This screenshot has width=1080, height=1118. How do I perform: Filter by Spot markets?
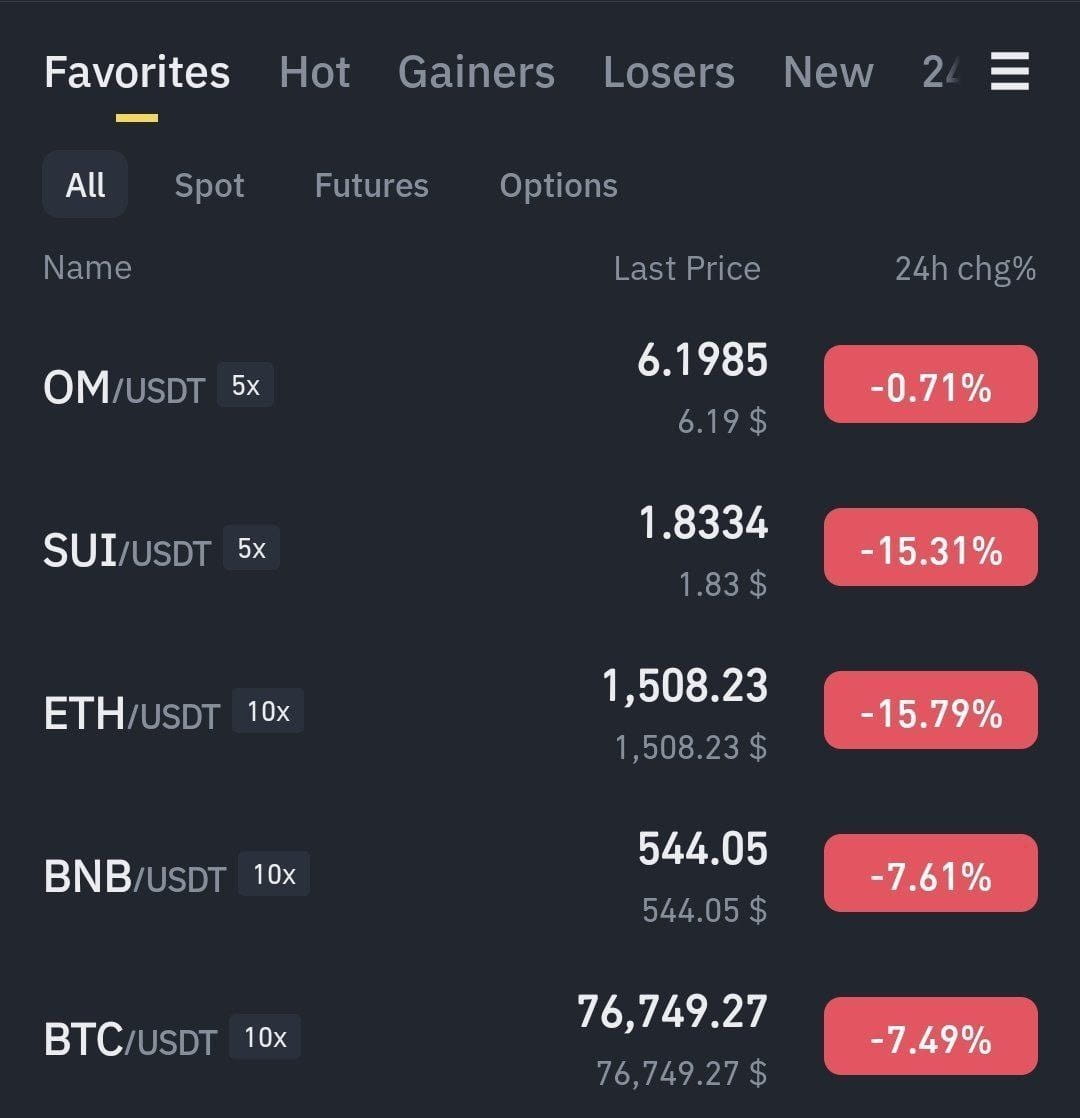pos(210,185)
